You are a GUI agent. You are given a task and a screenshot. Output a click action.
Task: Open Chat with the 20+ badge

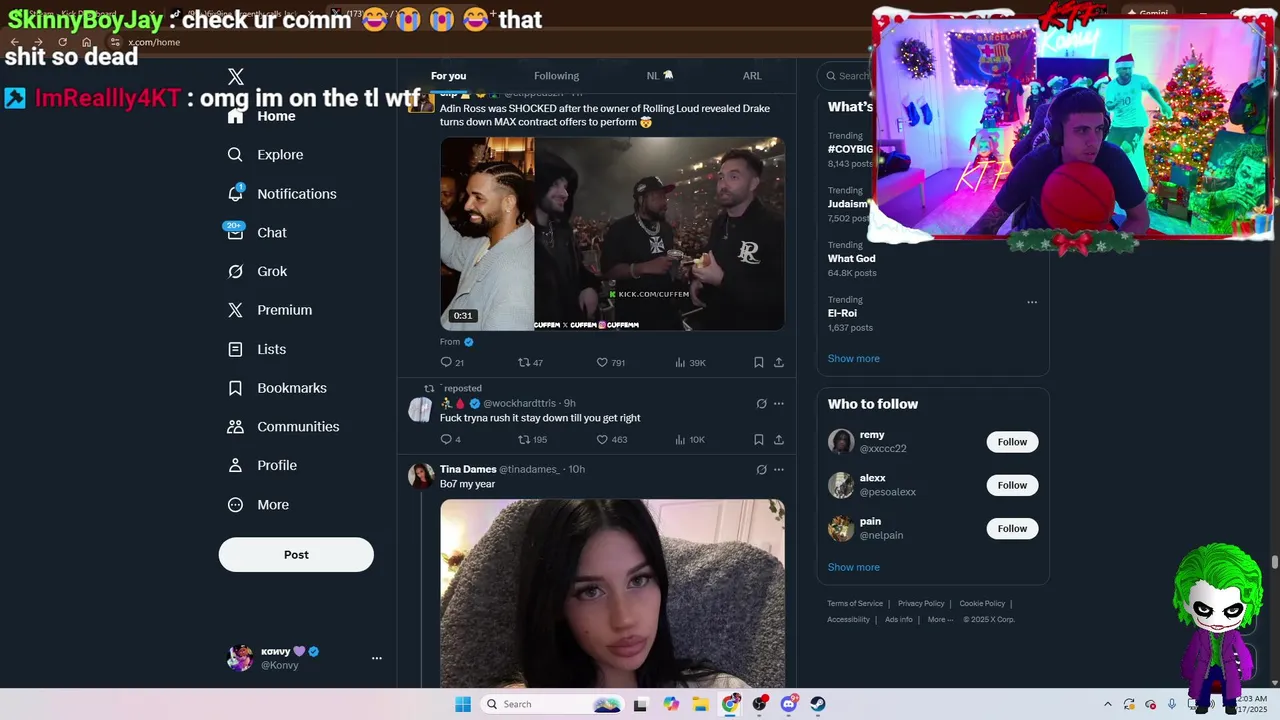(x=257, y=233)
